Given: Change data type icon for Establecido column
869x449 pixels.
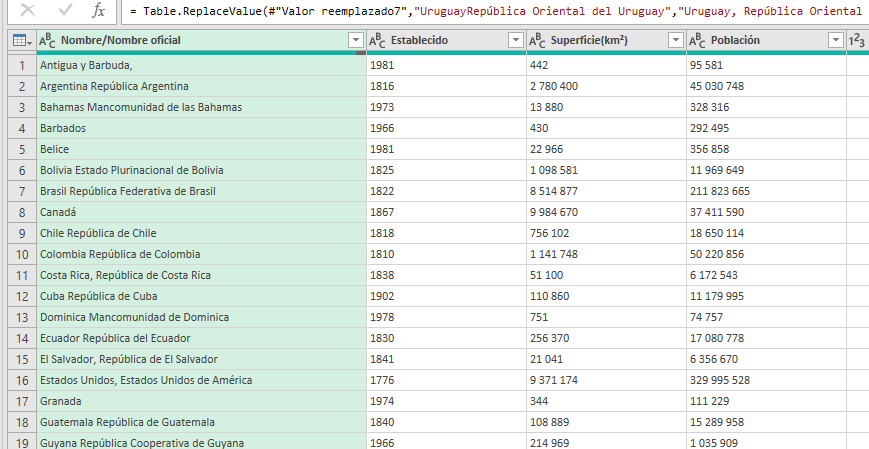Looking at the screenshot, I should coord(378,40).
